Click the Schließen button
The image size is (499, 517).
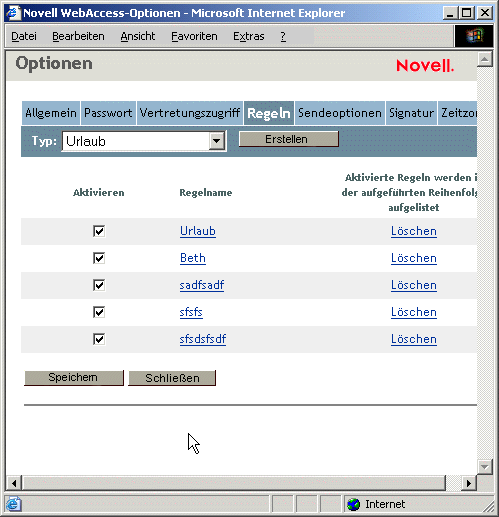[x=172, y=378]
